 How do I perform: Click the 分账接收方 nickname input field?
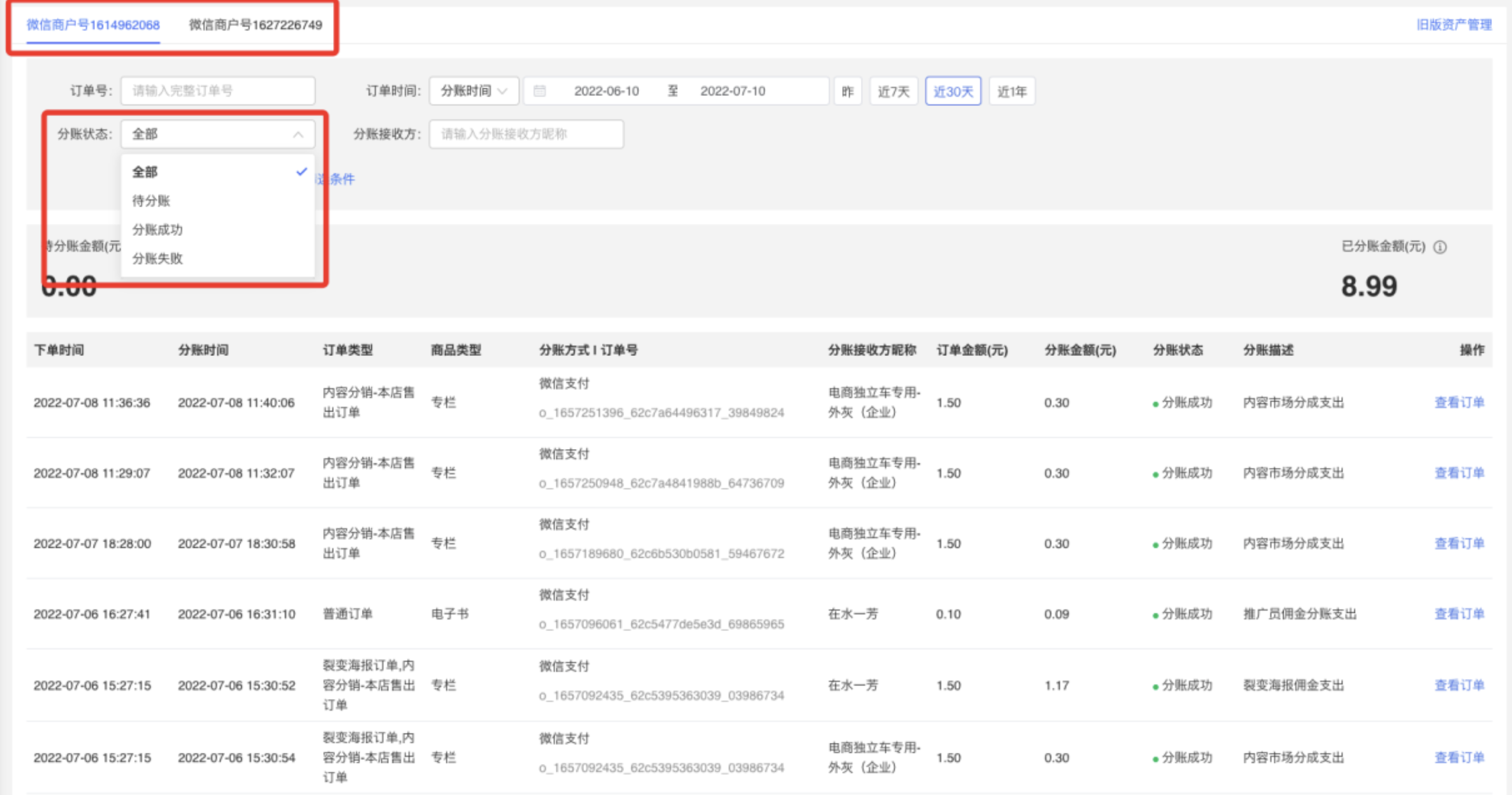point(526,135)
